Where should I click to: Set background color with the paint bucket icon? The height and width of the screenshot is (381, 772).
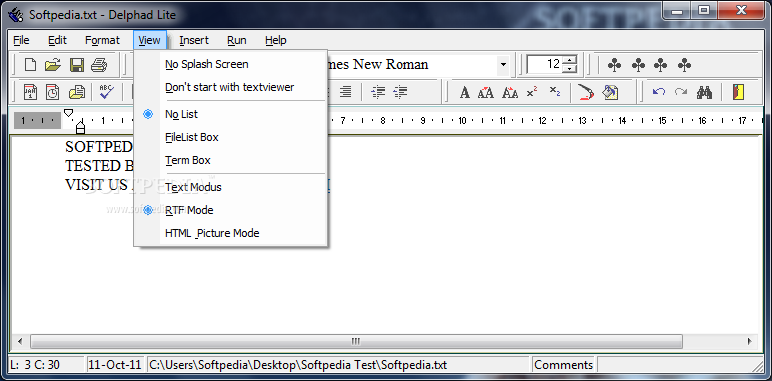(x=610, y=92)
